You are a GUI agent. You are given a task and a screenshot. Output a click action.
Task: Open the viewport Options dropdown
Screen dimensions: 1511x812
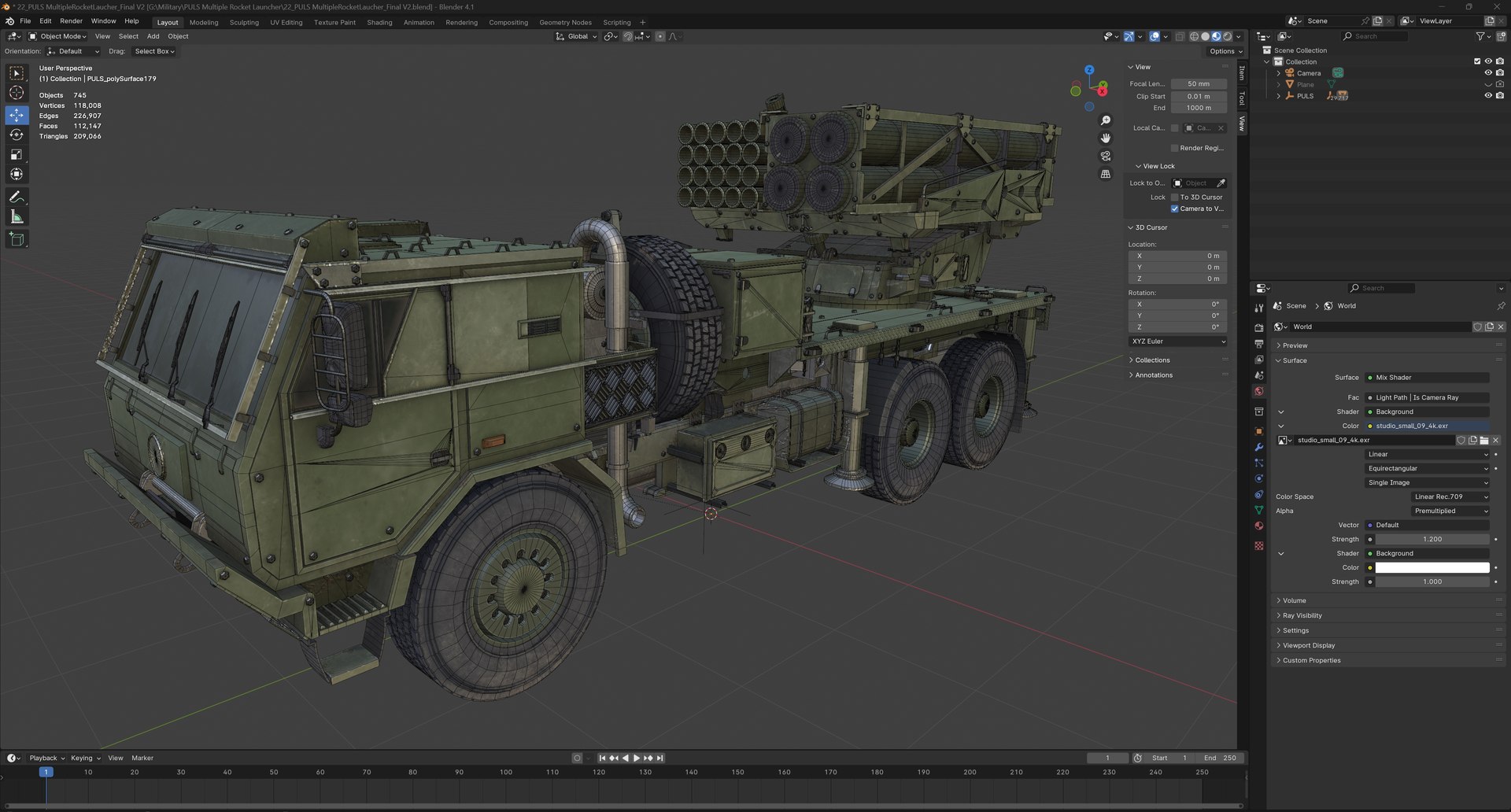click(1225, 51)
